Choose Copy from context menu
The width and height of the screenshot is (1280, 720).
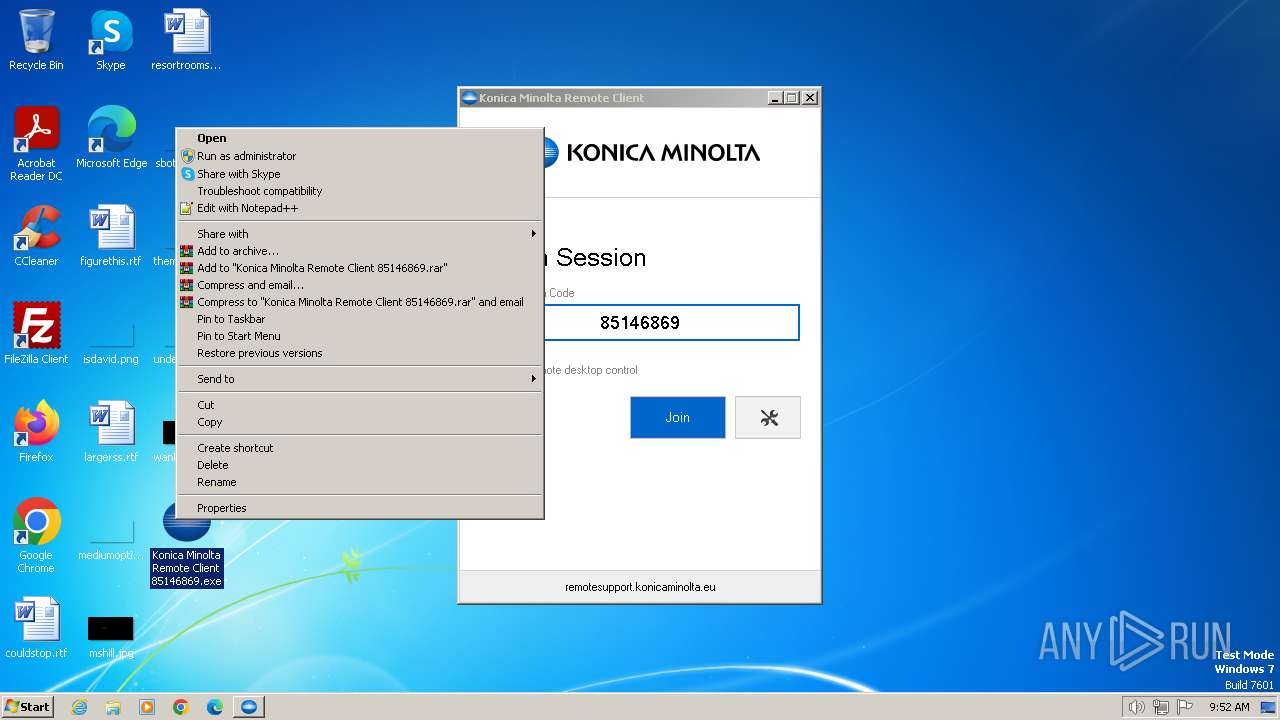360,422
